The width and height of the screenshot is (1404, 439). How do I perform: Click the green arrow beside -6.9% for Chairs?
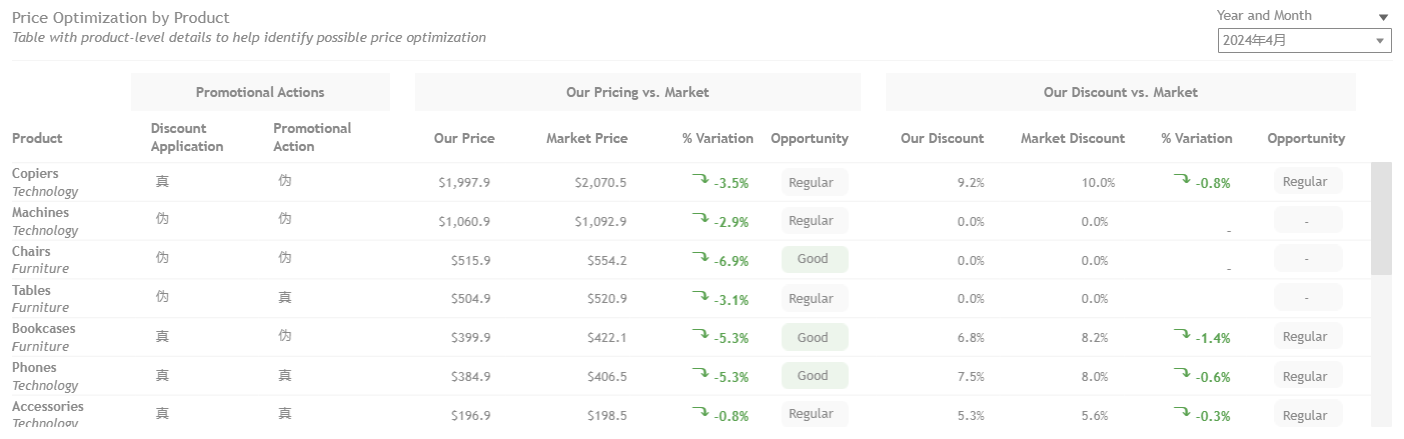700,258
